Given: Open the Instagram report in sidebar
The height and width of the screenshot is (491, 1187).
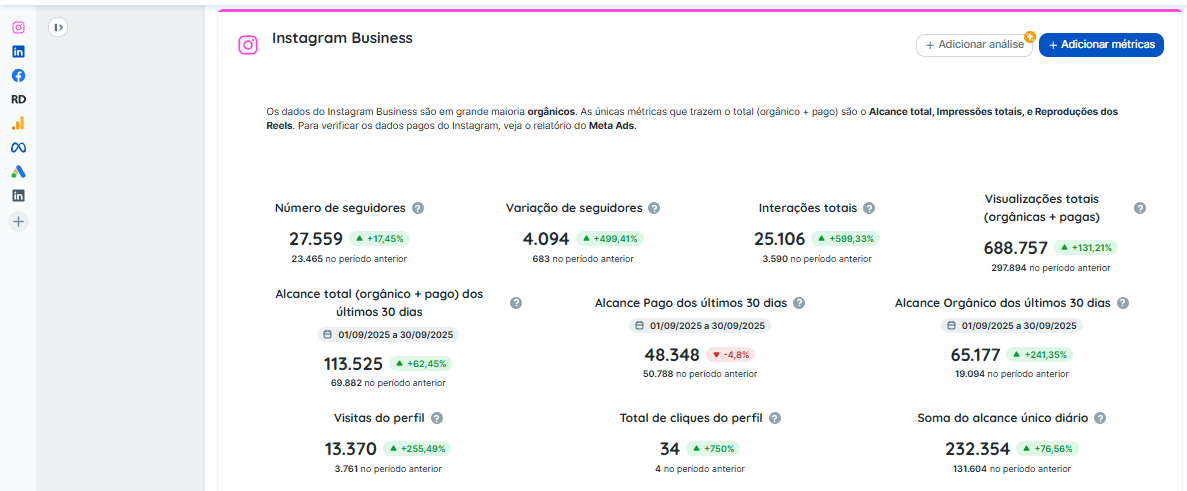Looking at the screenshot, I should point(18,27).
